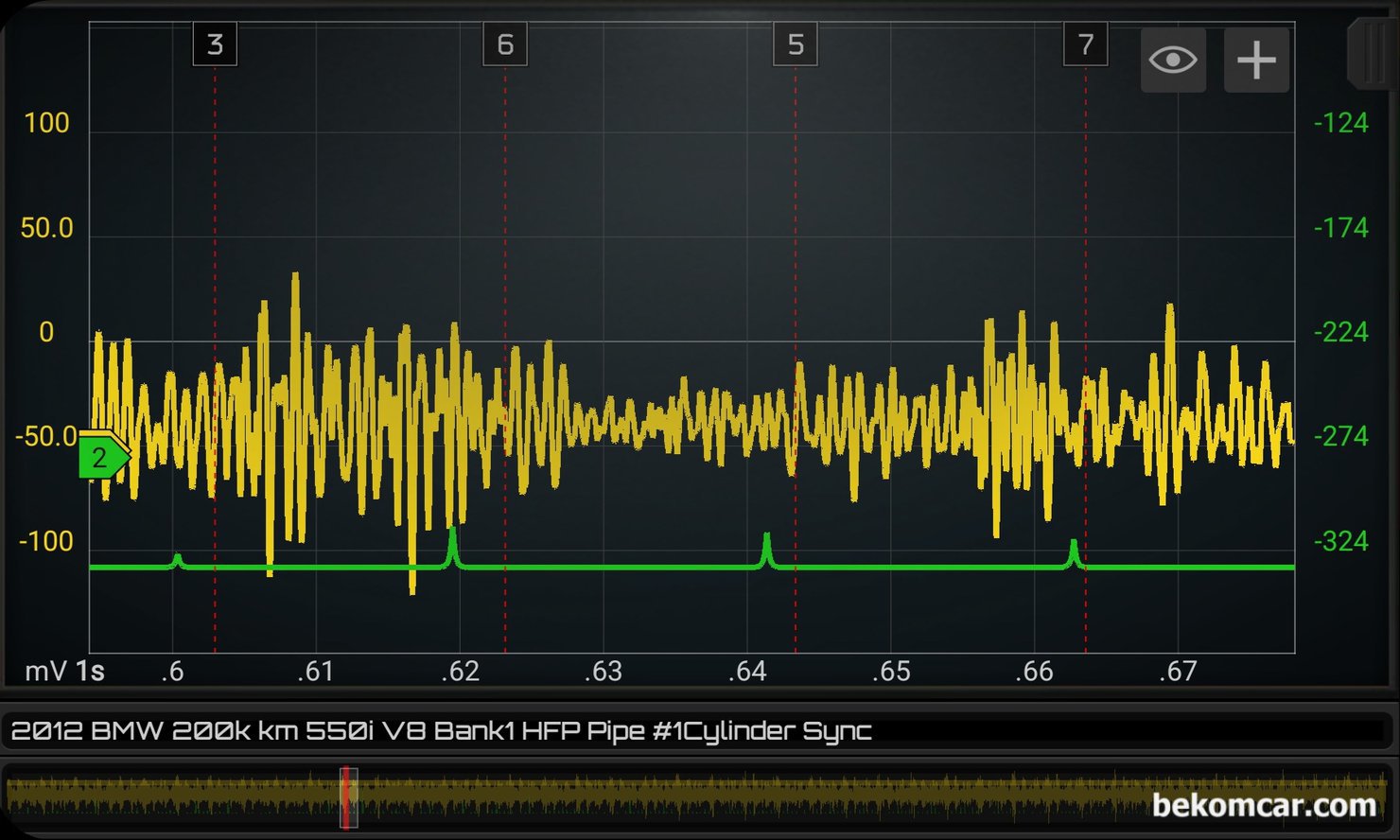This screenshot has height=840, width=1400.
Task: Open the 1s timebase setting
Action: (90, 672)
